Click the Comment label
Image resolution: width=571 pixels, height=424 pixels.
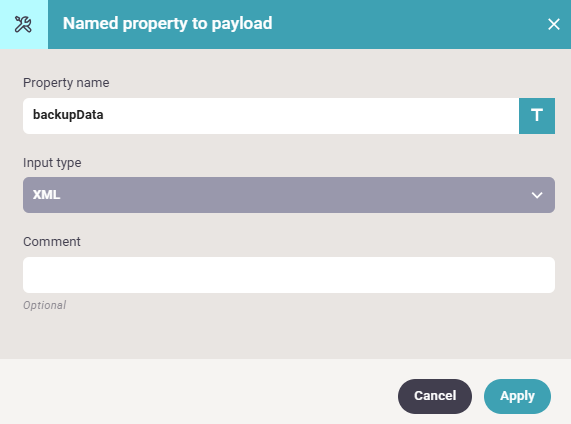[52, 242]
